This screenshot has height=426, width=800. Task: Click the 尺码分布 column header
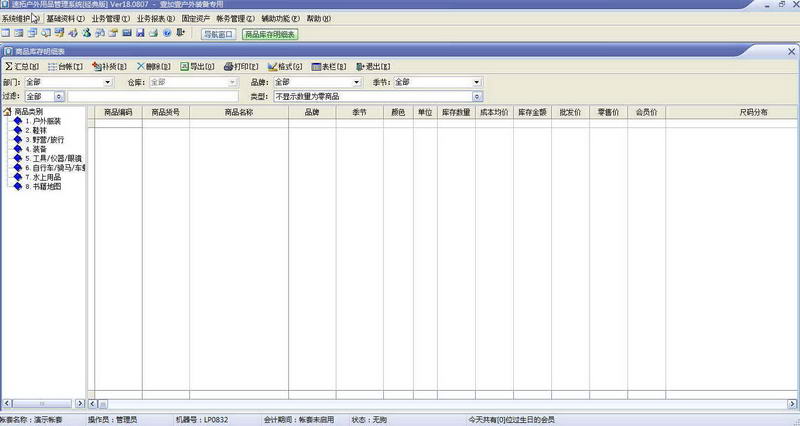754,112
